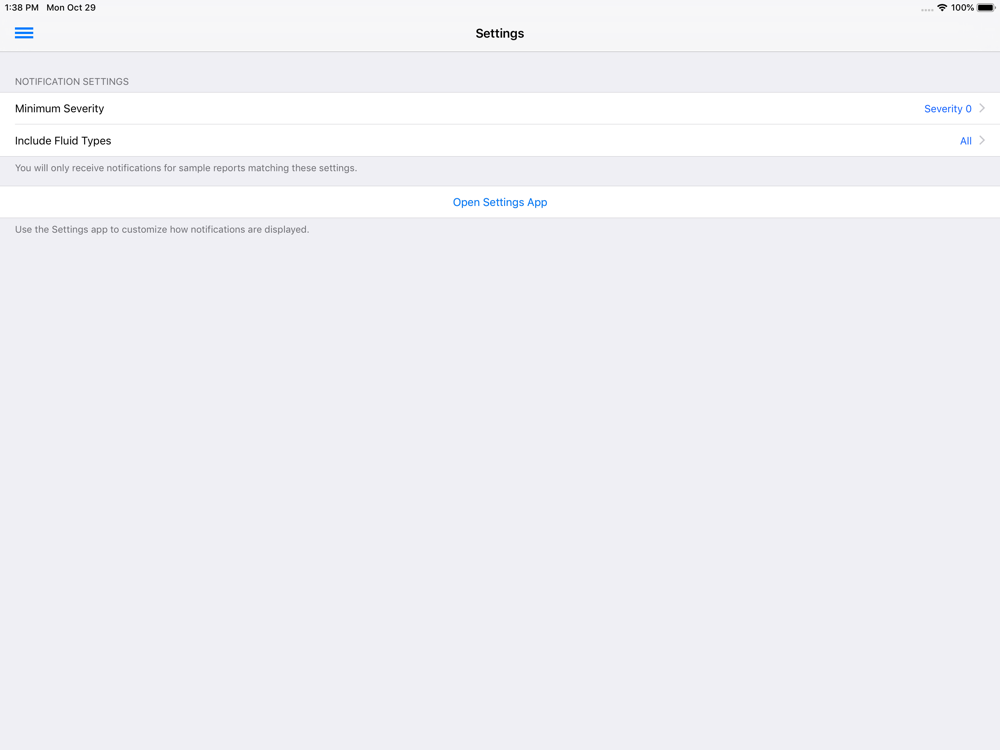Image resolution: width=1000 pixels, height=750 pixels.
Task: Expand the chevron next to Severity 0
Action: [x=982, y=108]
